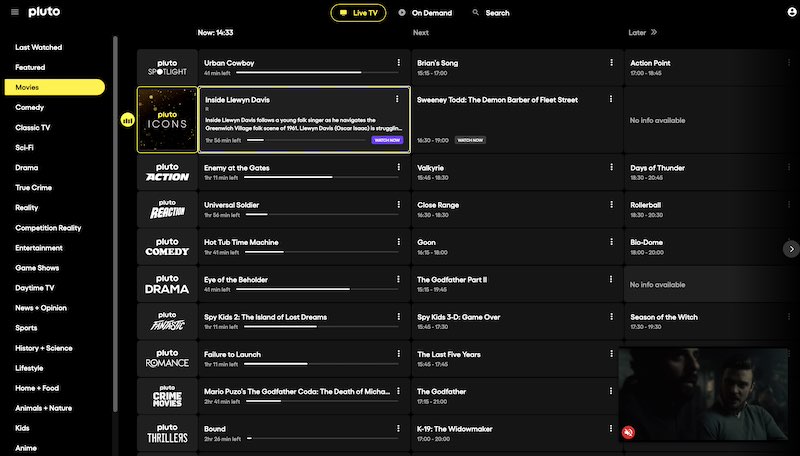Advance the guide with right arrow button
The image size is (800, 456).
tap(791, 249)
